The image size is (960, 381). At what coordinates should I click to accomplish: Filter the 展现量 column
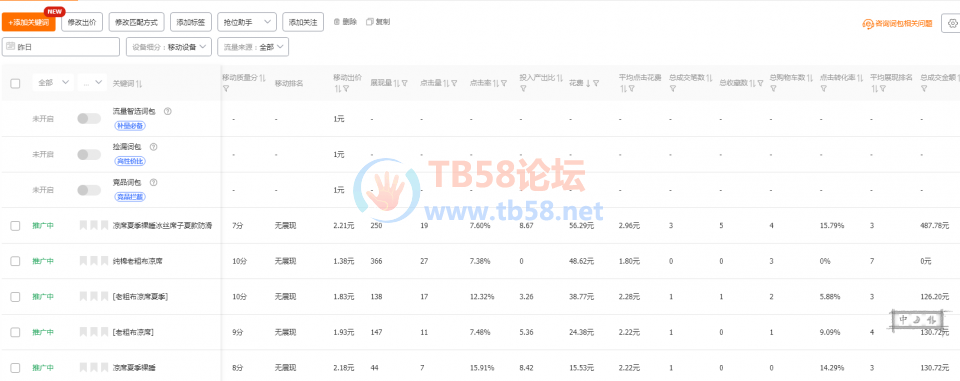405,83
